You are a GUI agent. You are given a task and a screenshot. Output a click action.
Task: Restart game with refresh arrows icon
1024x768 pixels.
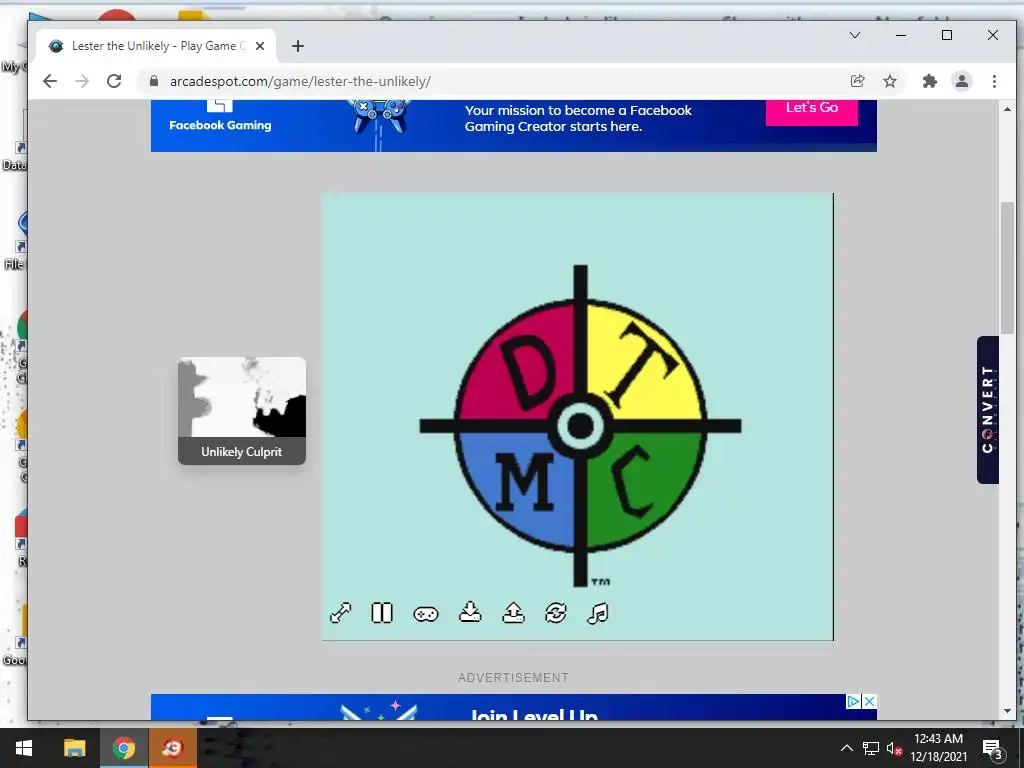coord(556,613)
